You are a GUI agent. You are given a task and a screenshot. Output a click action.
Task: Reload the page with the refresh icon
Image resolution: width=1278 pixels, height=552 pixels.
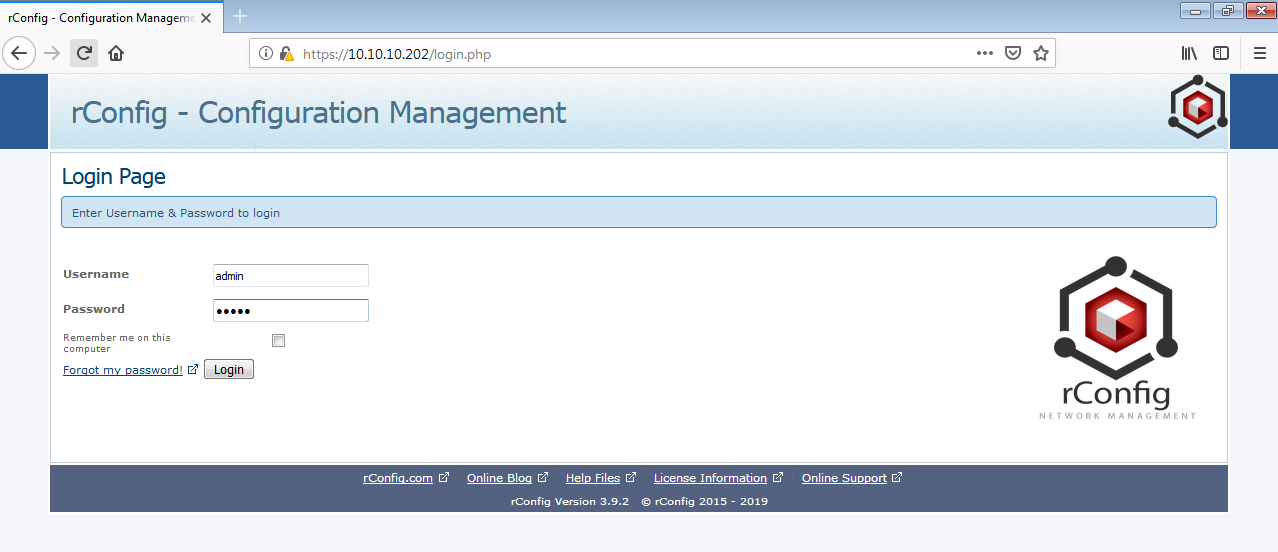pyautogui.click(x=84, y=53)
